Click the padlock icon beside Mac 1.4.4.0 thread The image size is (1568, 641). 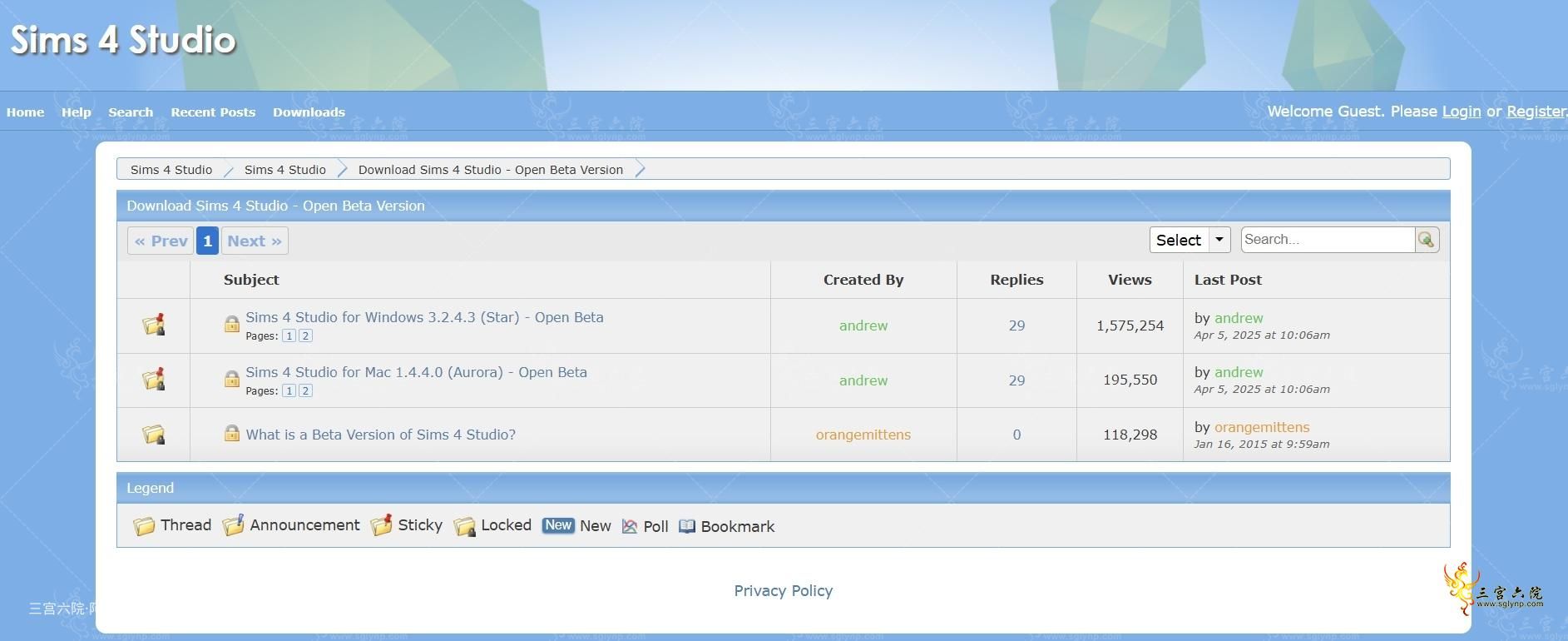(232, 378)
